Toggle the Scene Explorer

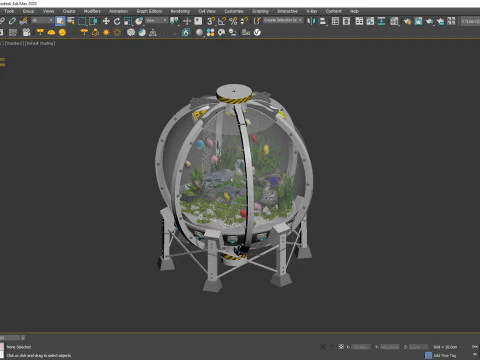pyautogui.click(x=335, y=21)
